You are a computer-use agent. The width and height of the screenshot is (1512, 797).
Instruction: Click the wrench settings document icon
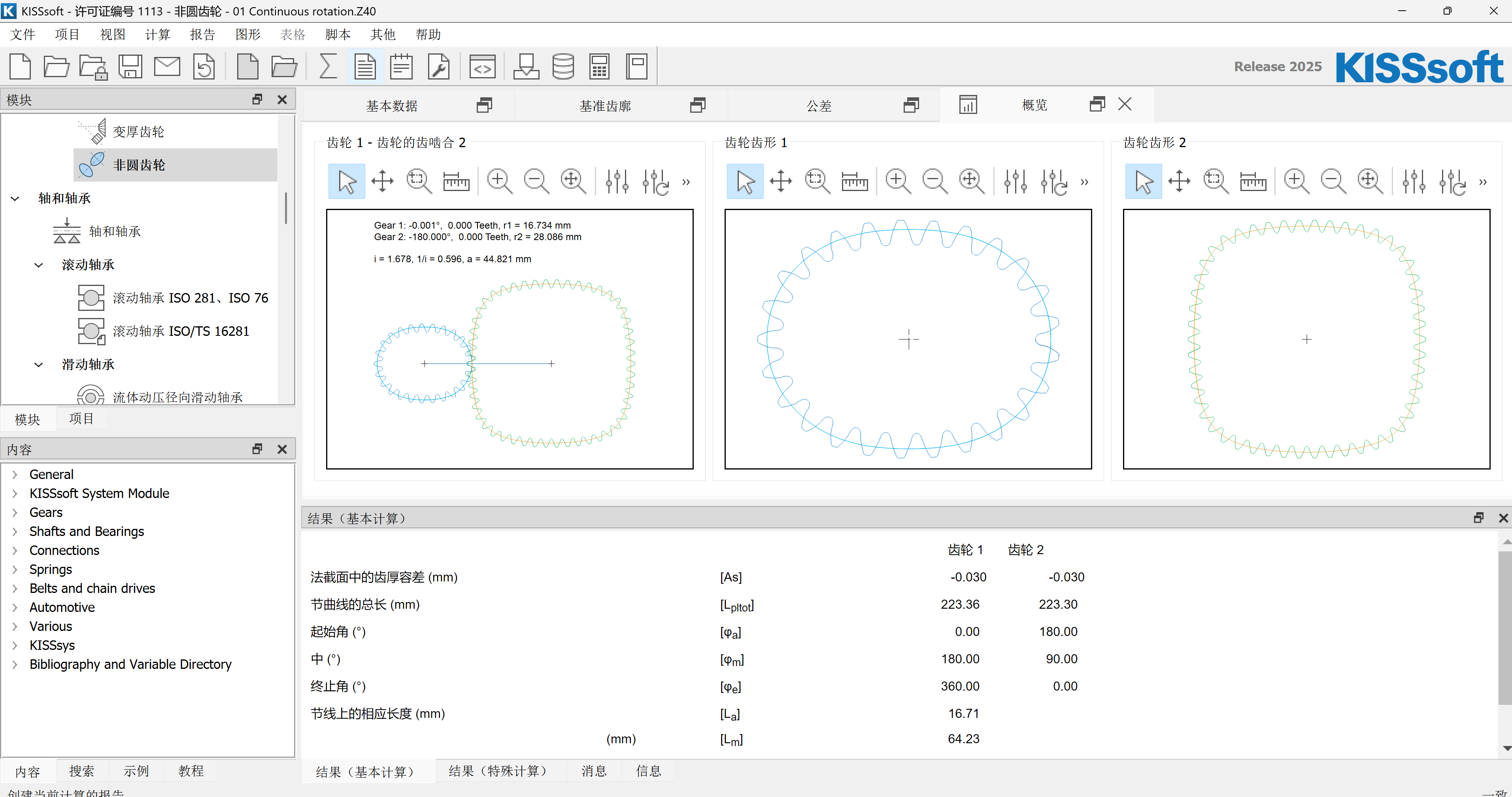coord(438,66)
